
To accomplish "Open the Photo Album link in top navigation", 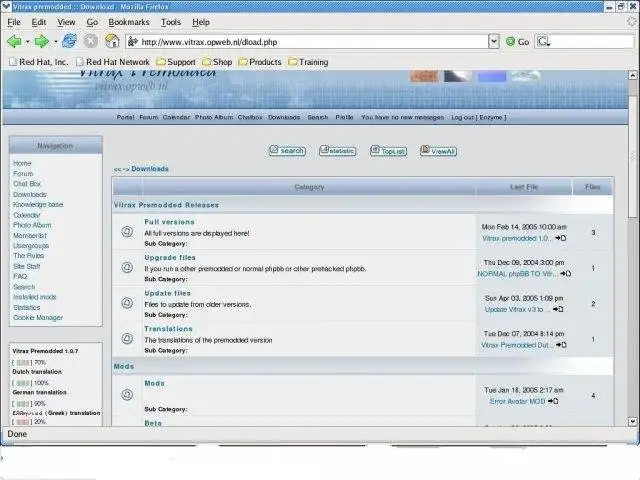I will 214,117.
